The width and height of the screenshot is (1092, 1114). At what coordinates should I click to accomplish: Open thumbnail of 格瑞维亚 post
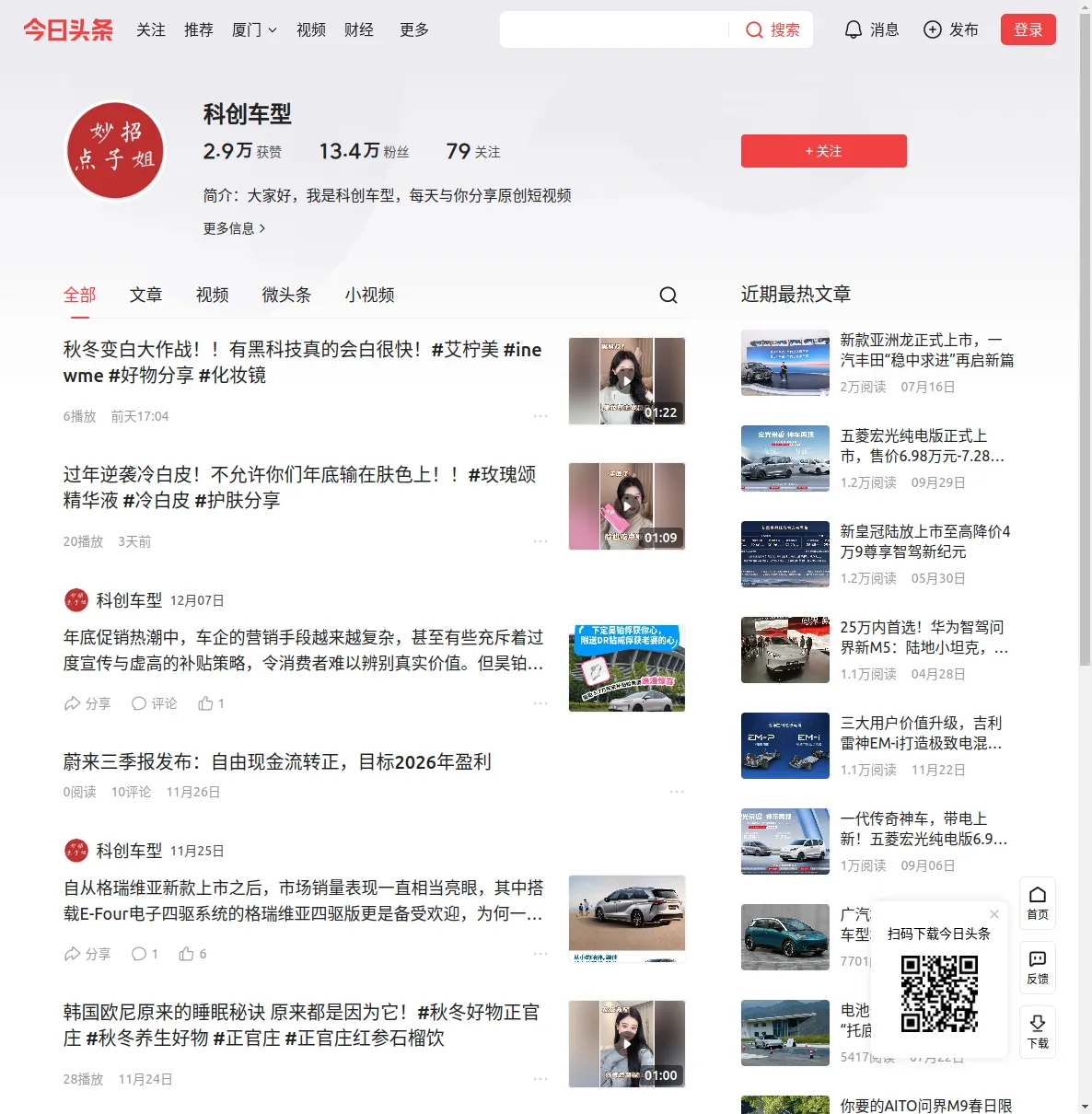[x=627, y=919]
